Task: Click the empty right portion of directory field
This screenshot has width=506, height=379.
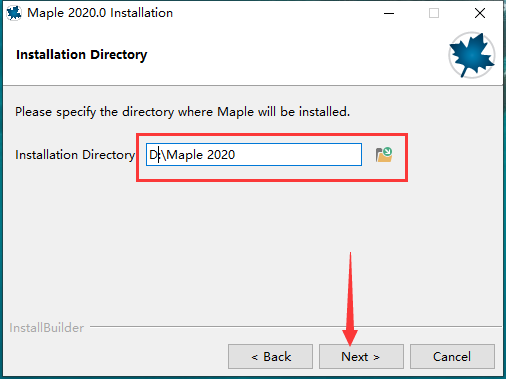Action: (298, 155)
